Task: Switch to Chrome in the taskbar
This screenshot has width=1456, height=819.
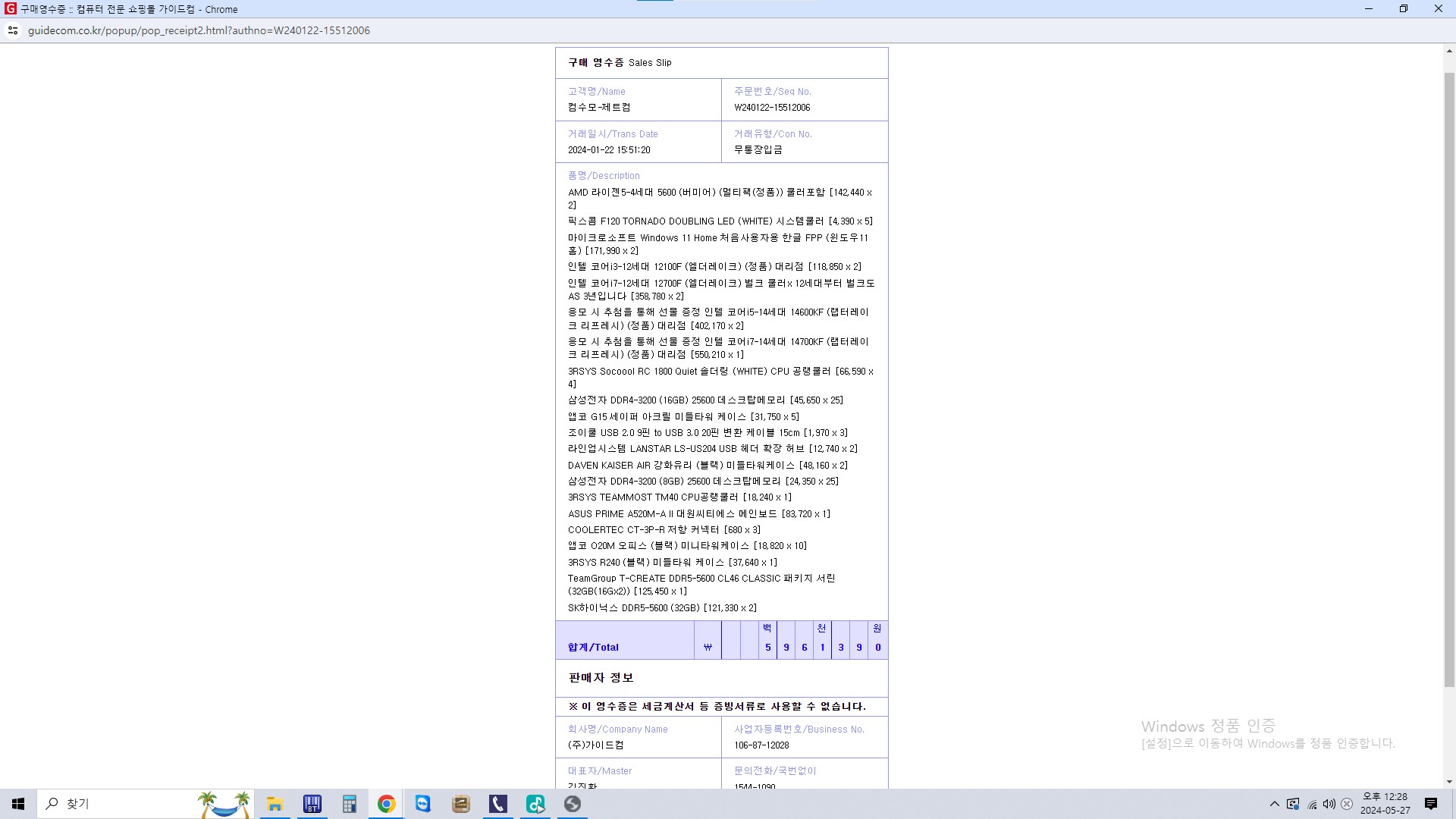Action: point(386,804)
